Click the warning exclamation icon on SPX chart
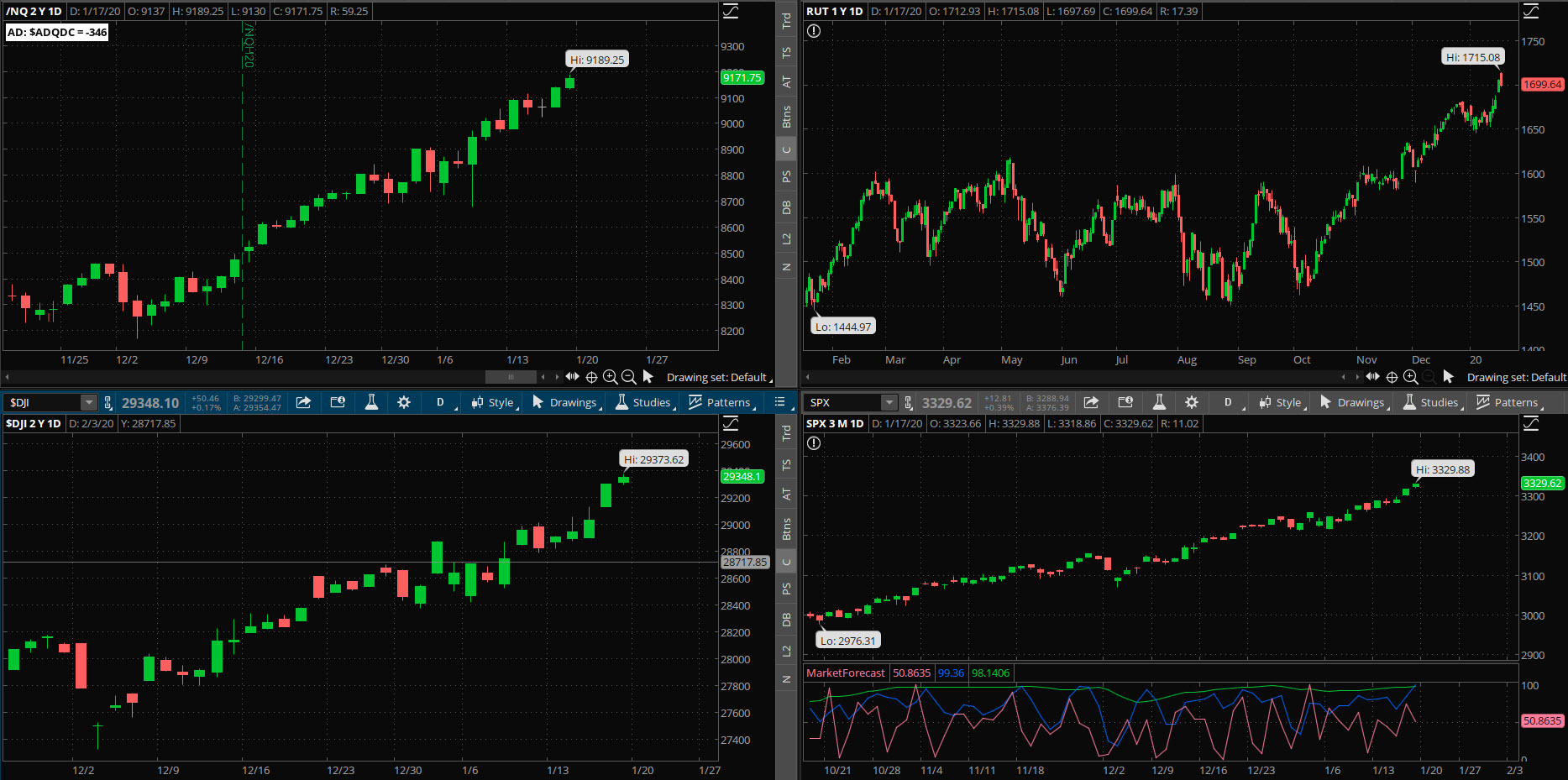This screenshot has width=1568, height=780. (814, 443)
